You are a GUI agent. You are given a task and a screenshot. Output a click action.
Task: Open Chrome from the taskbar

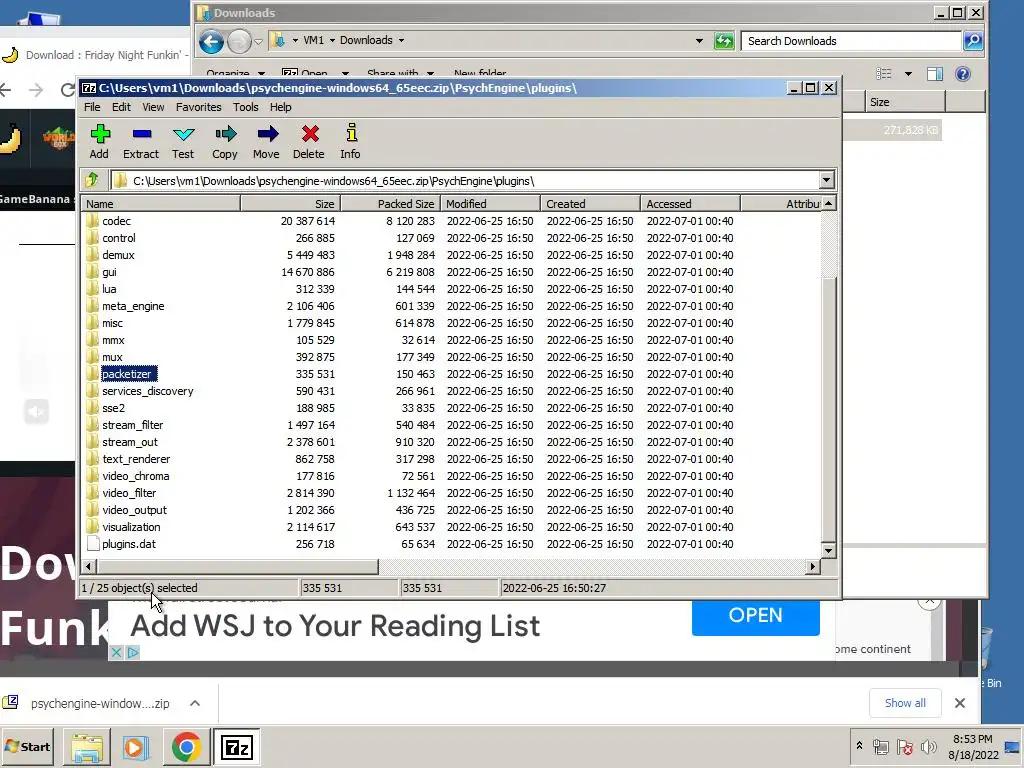[186, 747]
